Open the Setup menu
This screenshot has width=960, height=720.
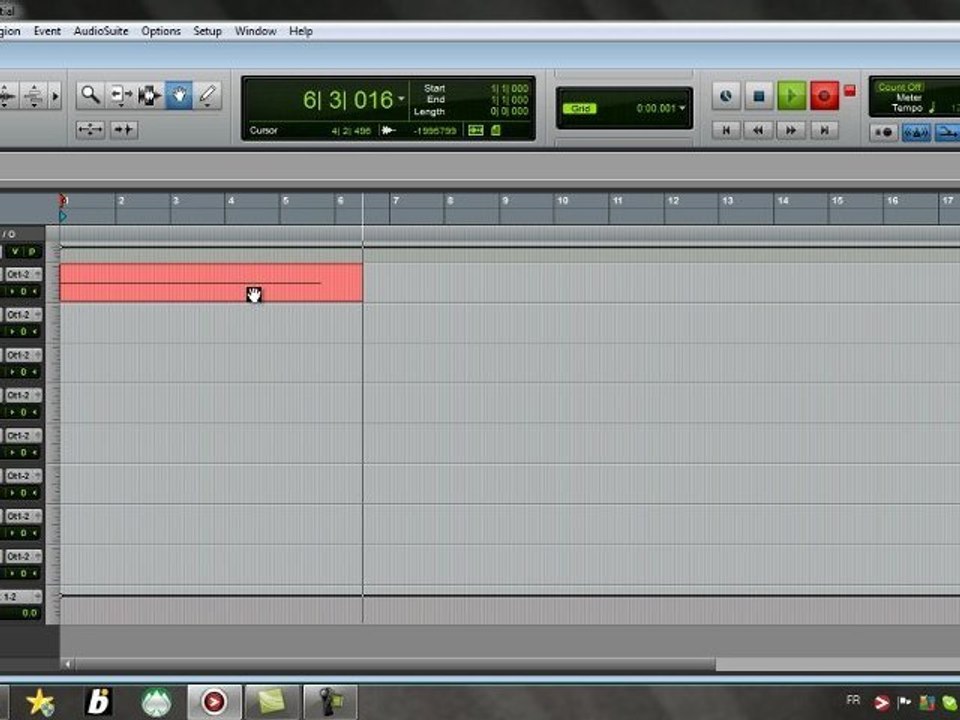208,31
